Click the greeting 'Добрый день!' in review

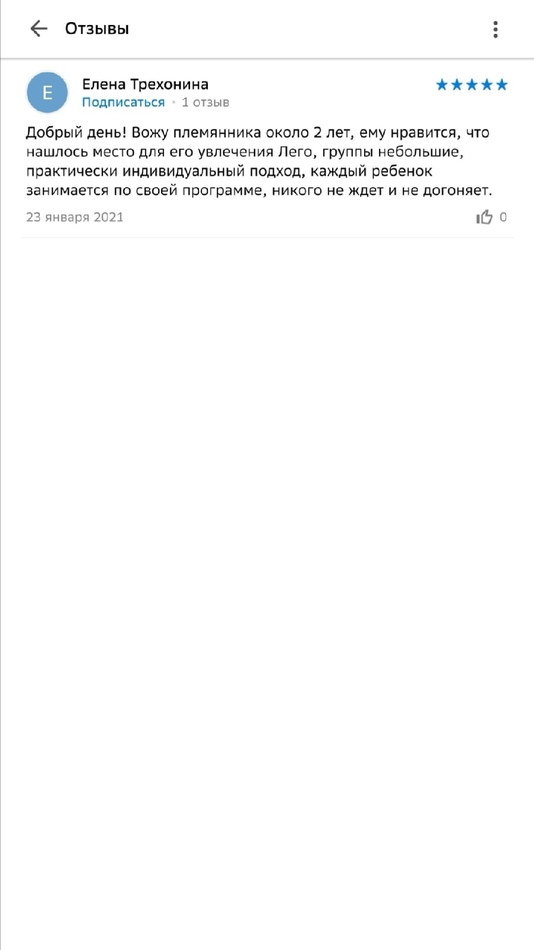click(76, 133)
